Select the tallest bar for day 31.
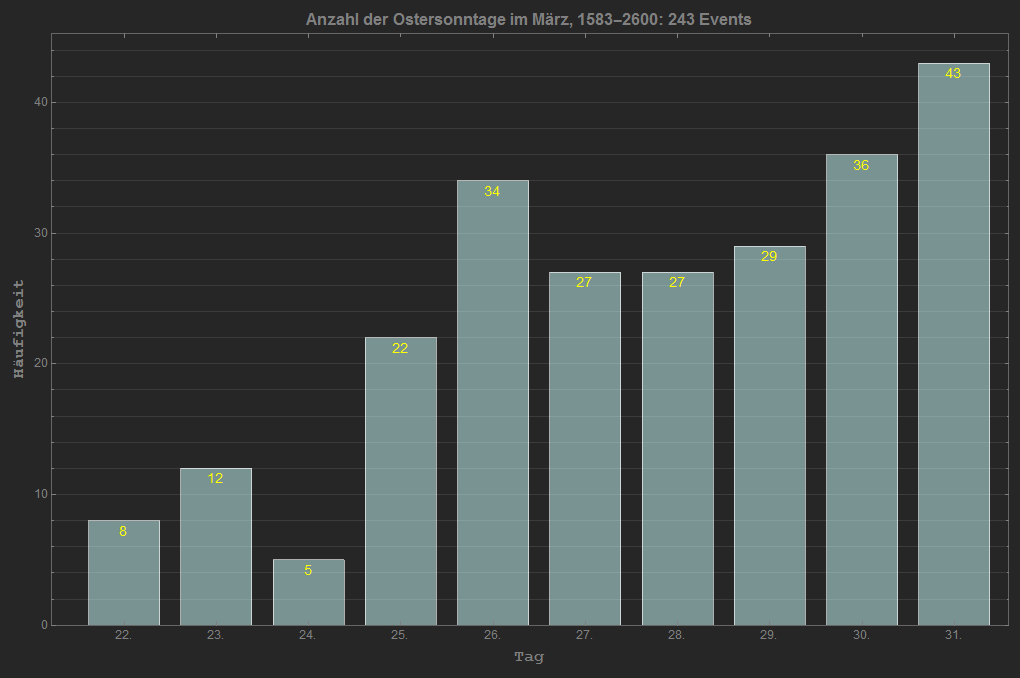The width and height of the screenshot is (1020, 678). click(x=954, y=344)
